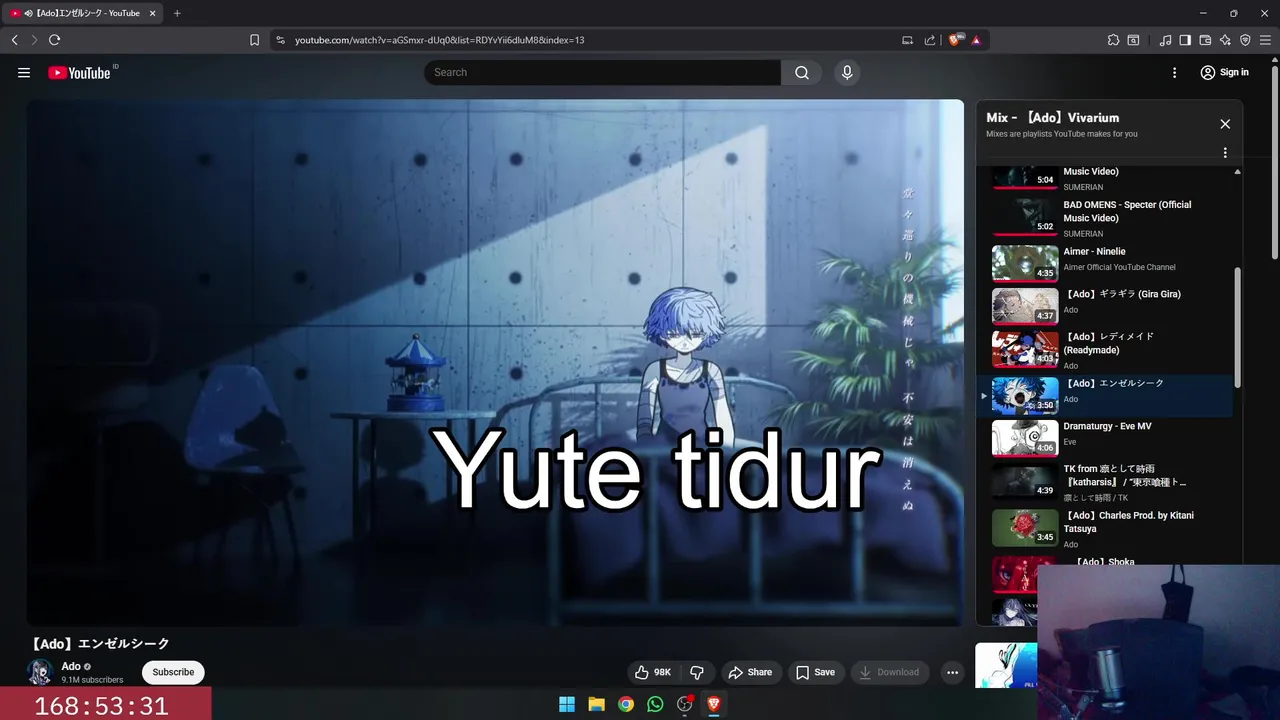Image resolution: width=1280 pixels, height=720 pixels.
Task: Open site settings icon in address bar
Action: pyautogui.click(x=280, y=40)
